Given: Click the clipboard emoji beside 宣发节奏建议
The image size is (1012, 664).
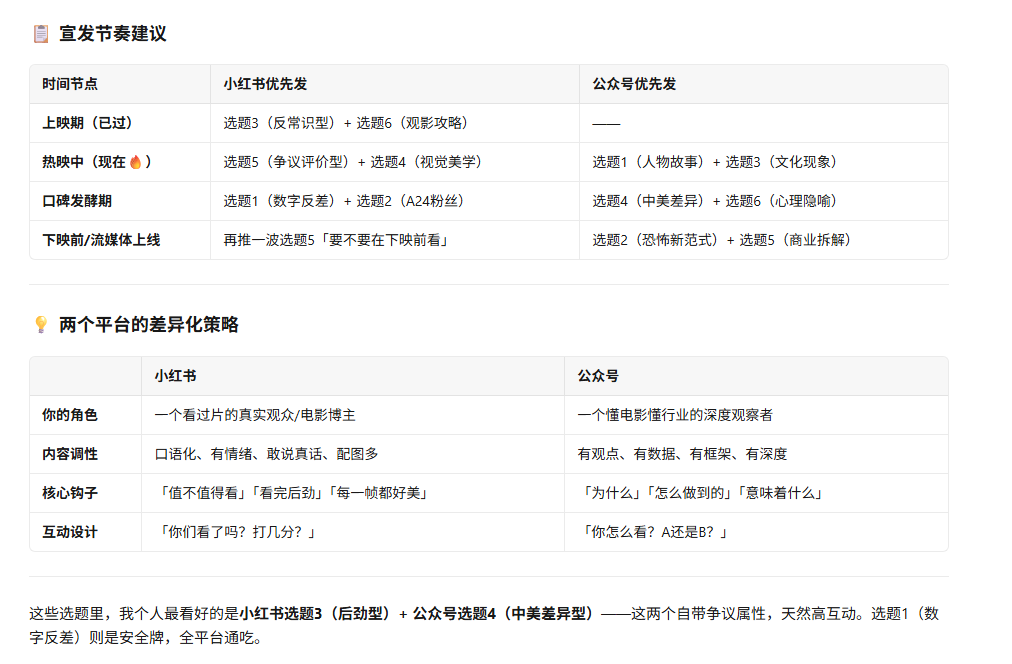Looking at the screenshot, I should pyautogui.click(x=41, y=34).
